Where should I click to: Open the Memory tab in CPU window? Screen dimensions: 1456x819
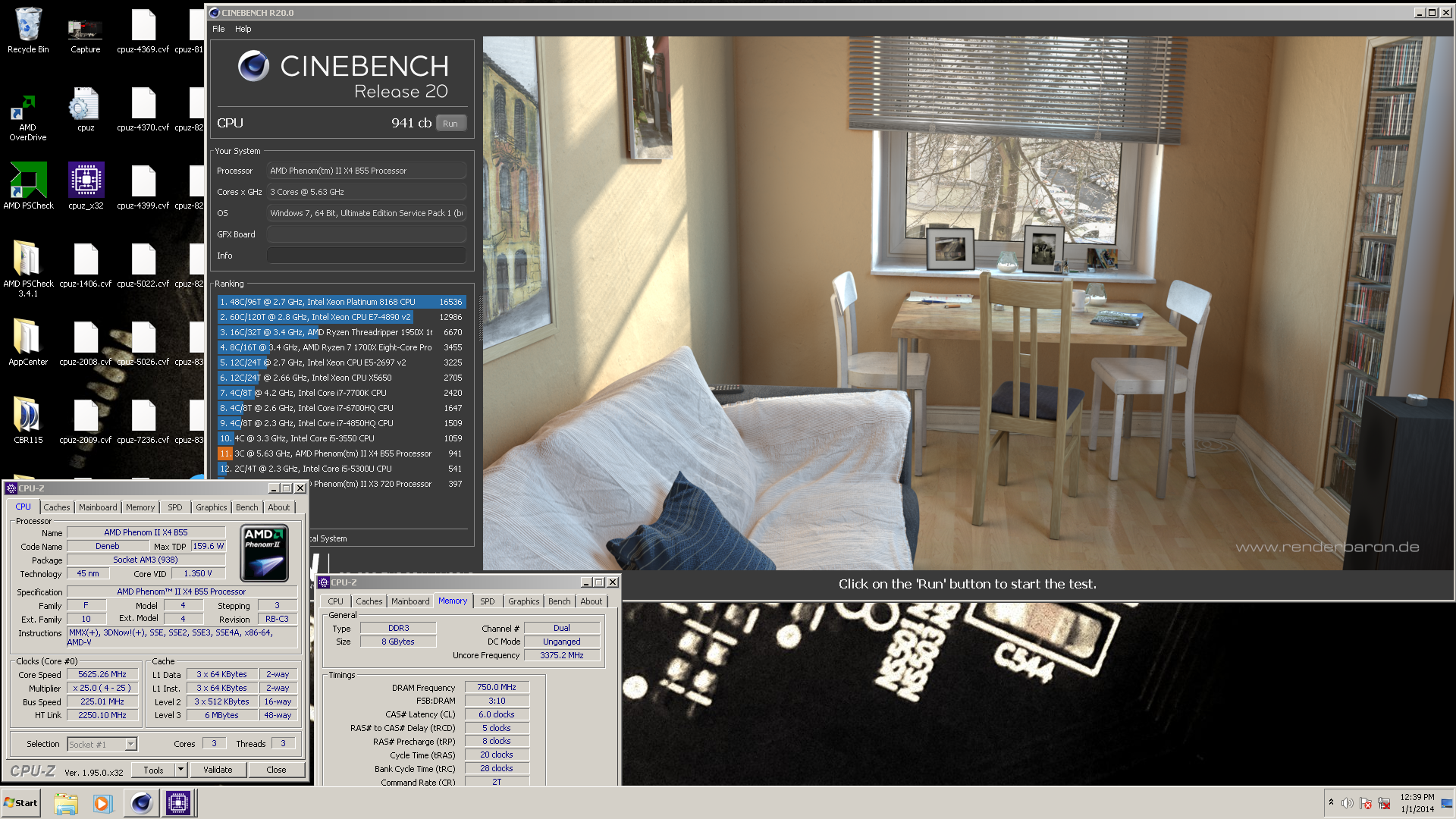(x=140, y=507)
